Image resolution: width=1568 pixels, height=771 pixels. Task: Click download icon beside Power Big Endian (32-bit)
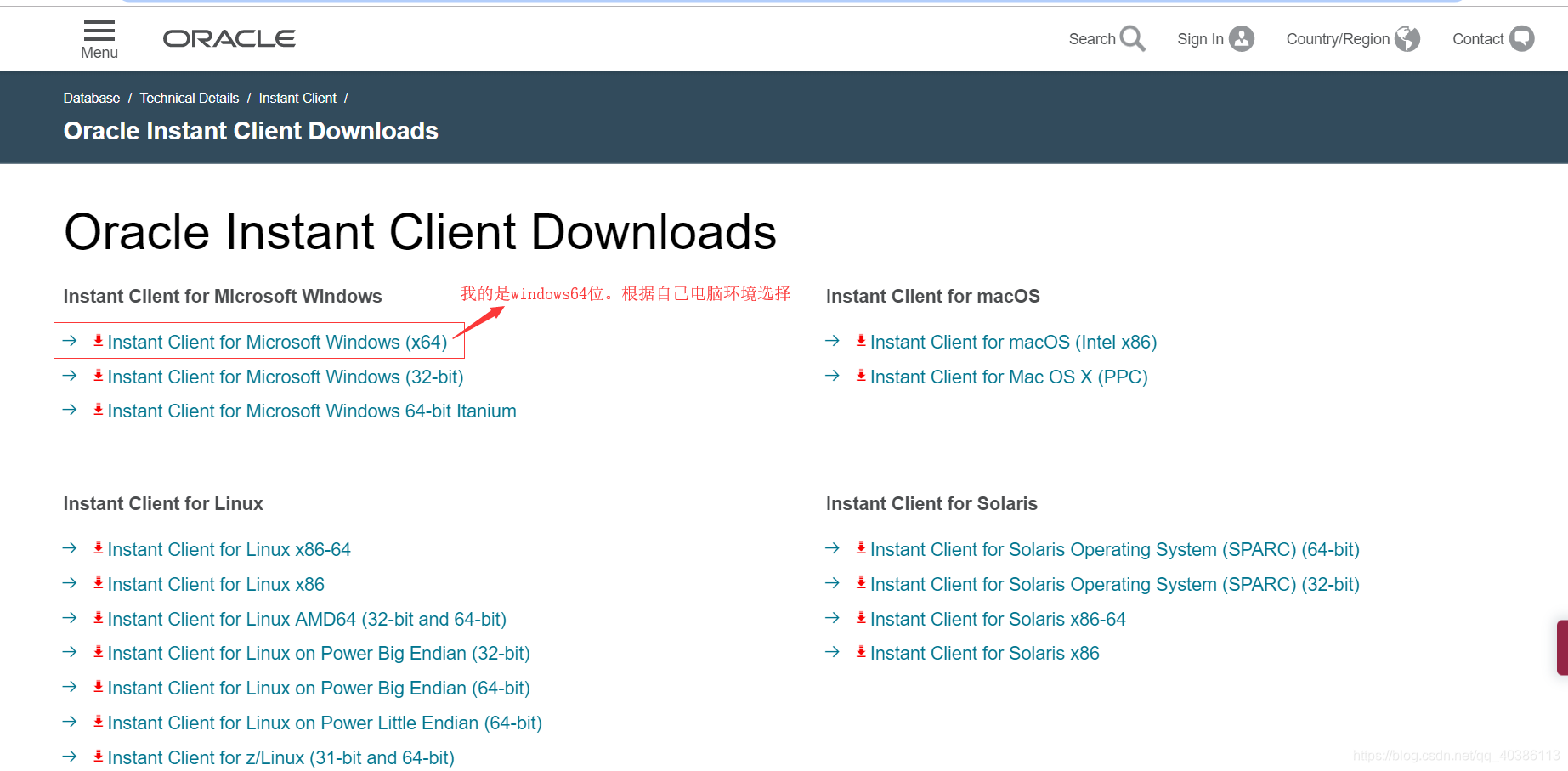[x=99, y=652]
